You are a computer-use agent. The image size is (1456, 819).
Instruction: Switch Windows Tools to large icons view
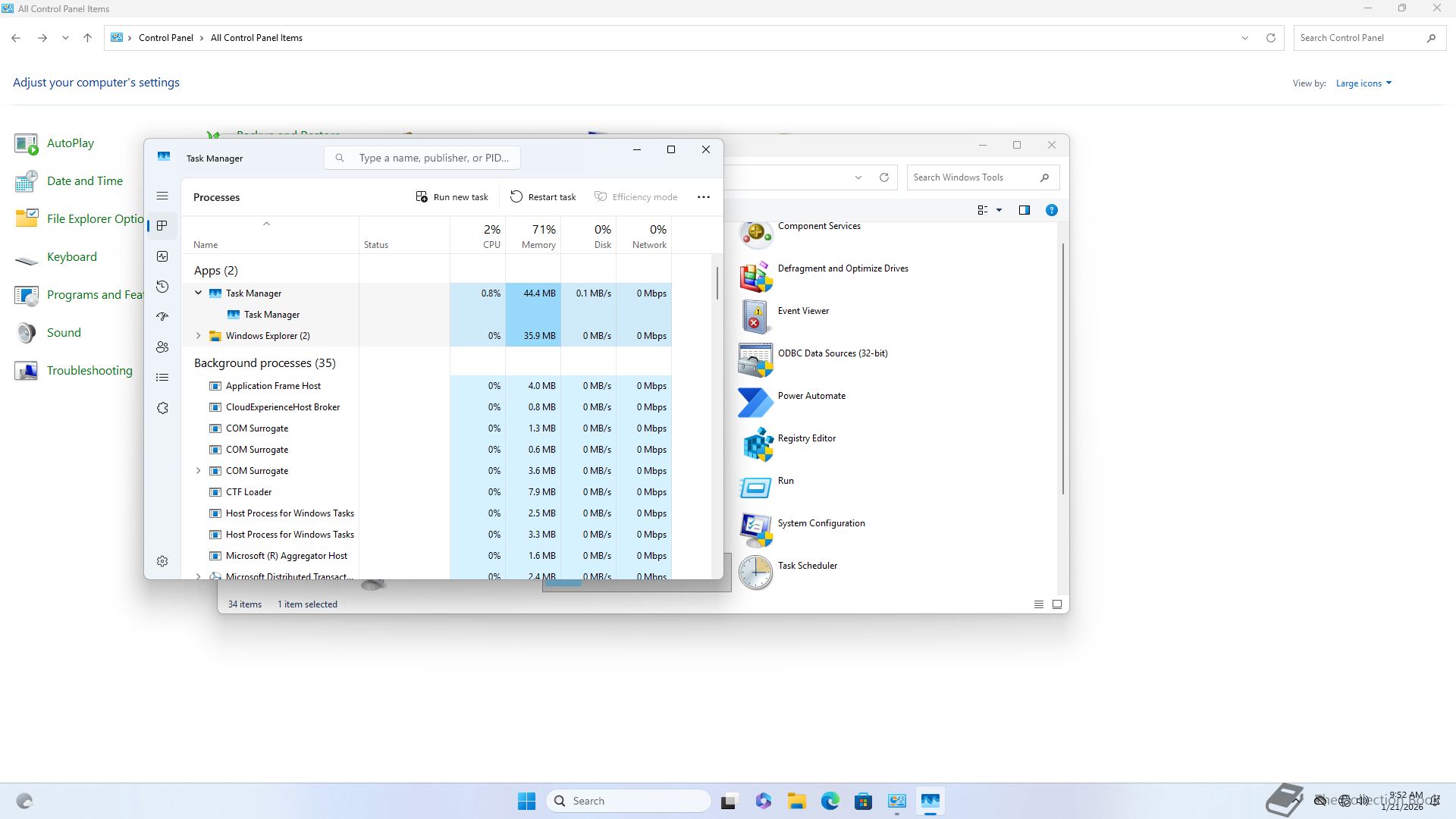click(1056, 604)
